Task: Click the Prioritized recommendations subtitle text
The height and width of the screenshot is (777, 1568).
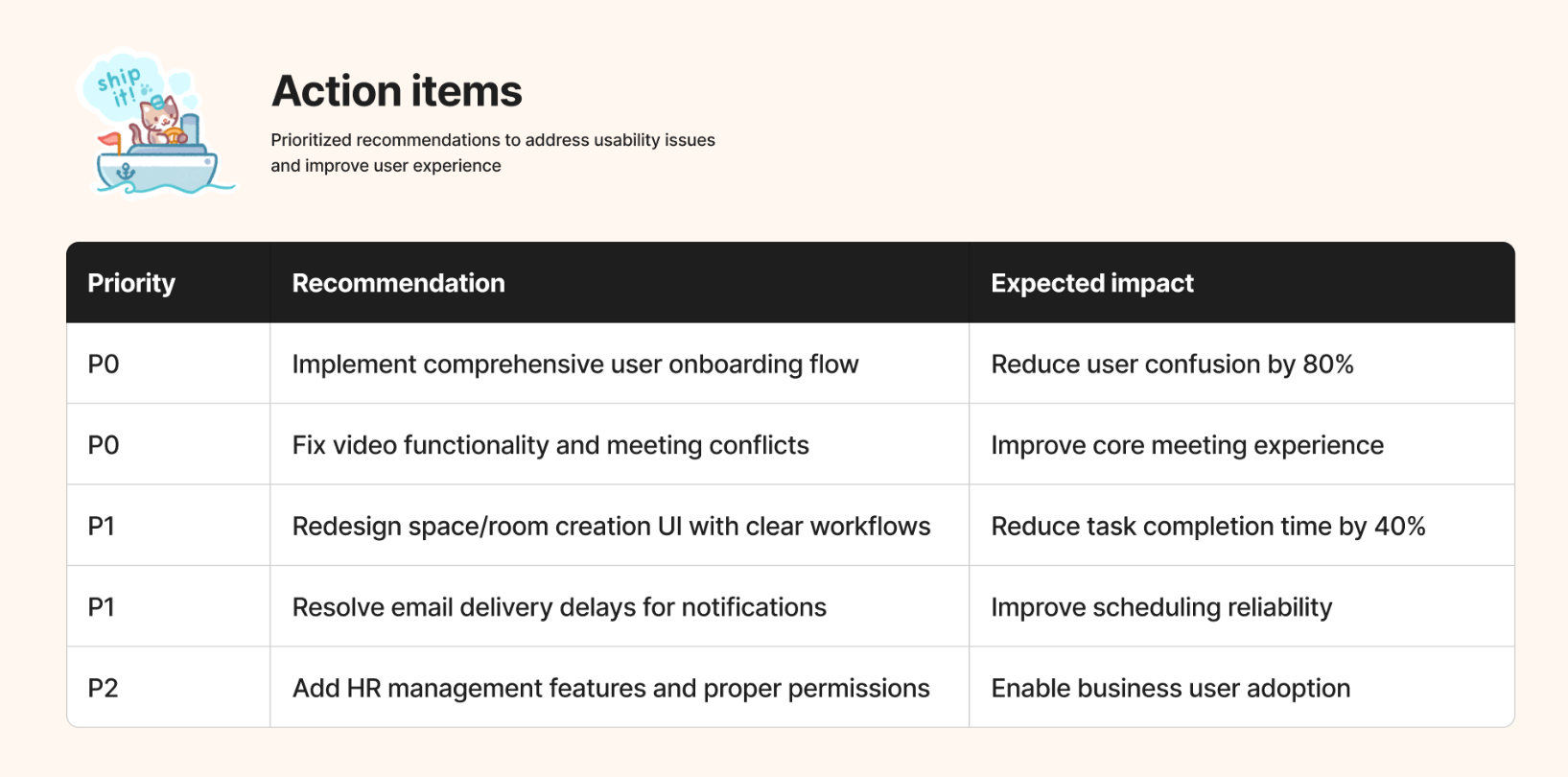Action: (493, 153)
